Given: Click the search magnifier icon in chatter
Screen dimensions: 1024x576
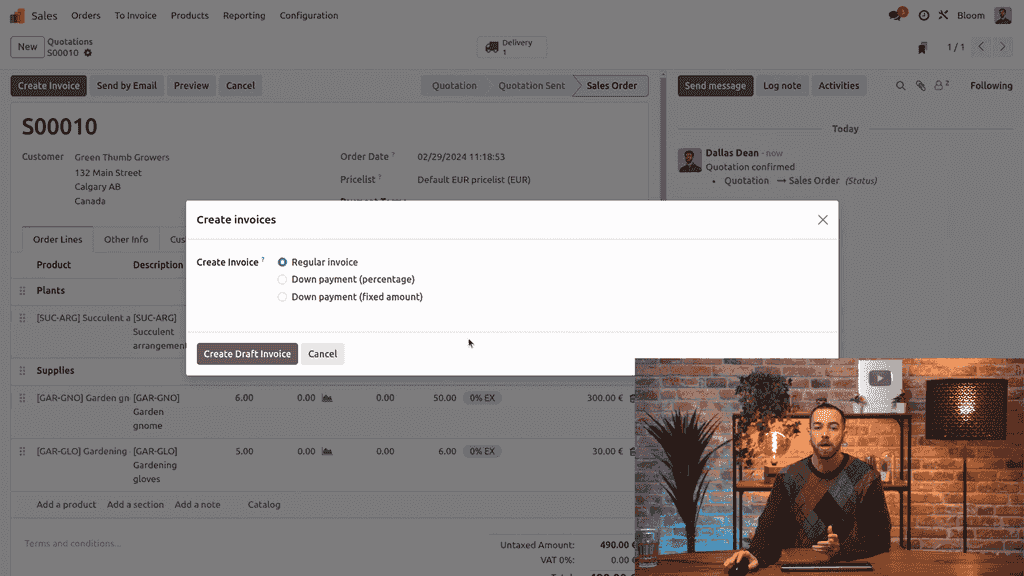Looking at the screenshot, I should [900, 86].
